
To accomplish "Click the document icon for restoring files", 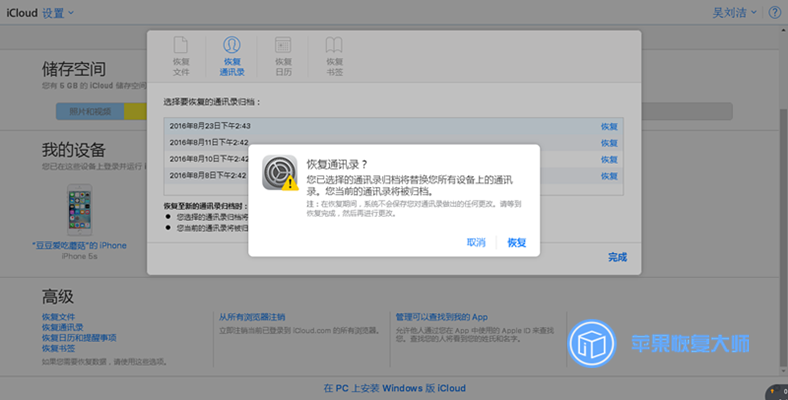I will pyautogui.click(x=181, y=45).
